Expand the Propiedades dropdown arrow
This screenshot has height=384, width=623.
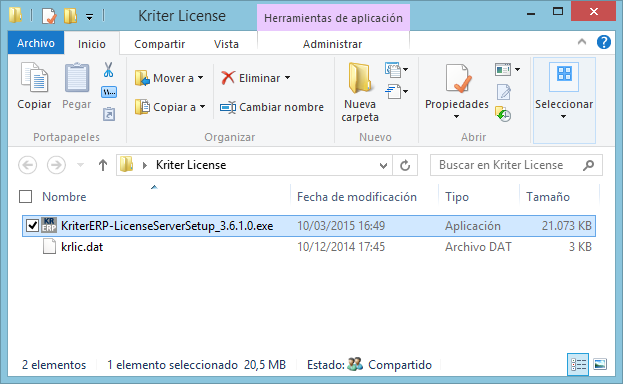pos(457,117)
